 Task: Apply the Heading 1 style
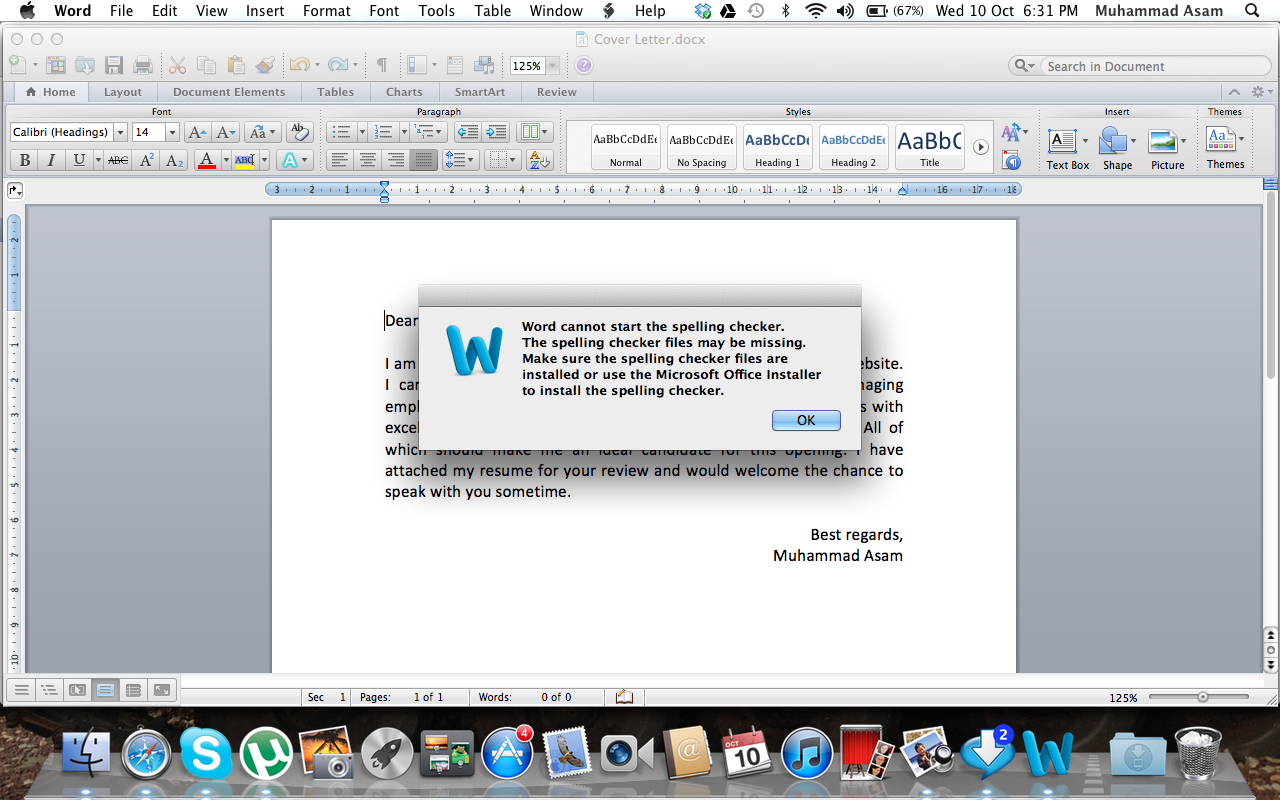click(777, 147)
